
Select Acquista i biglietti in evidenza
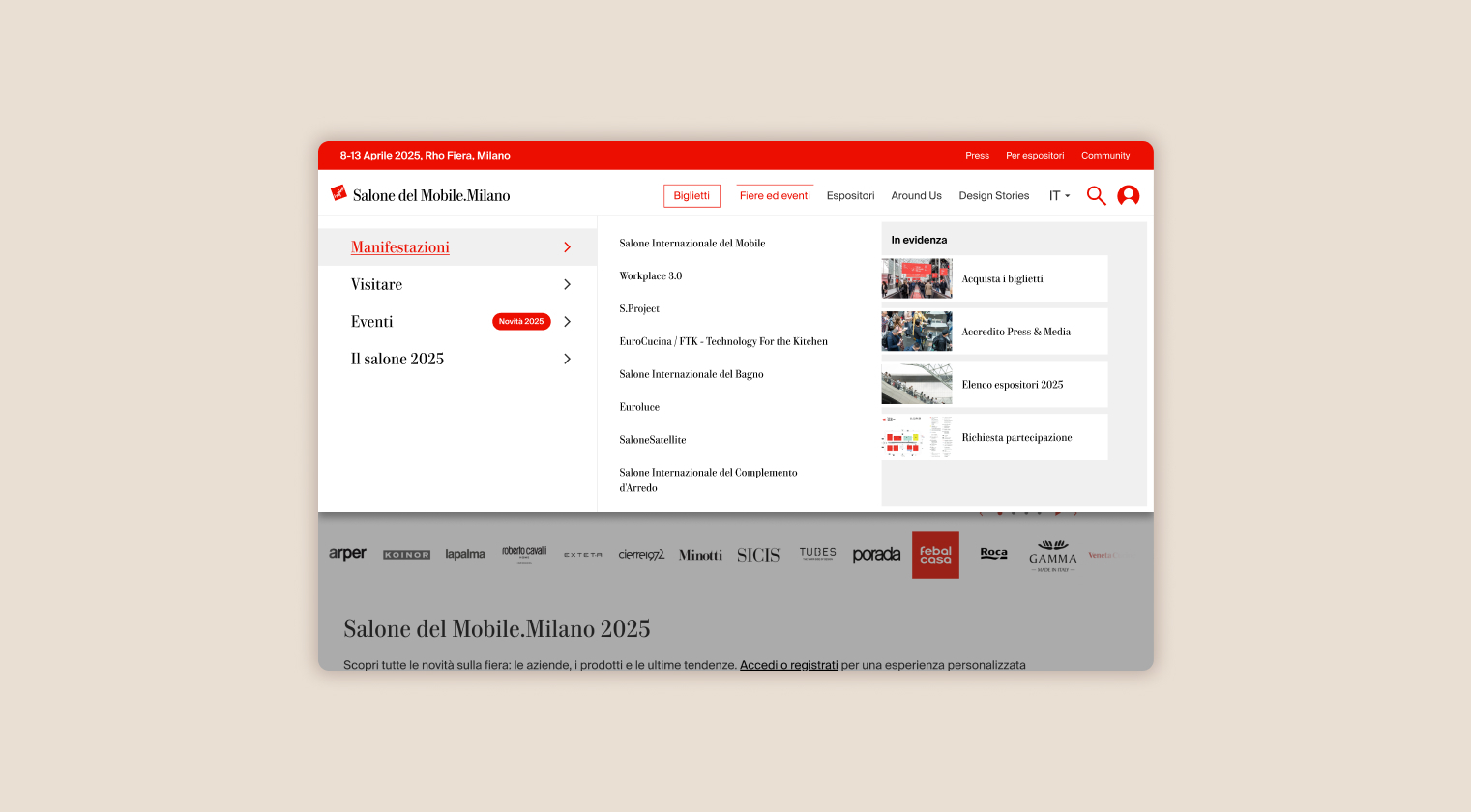point(1002,278)
